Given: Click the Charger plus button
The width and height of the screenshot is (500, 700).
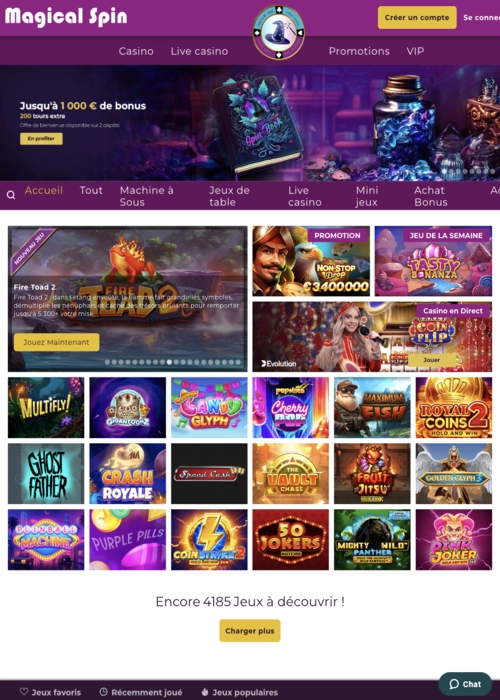Looking at the screenshot, I should click(x=250, y=631).
